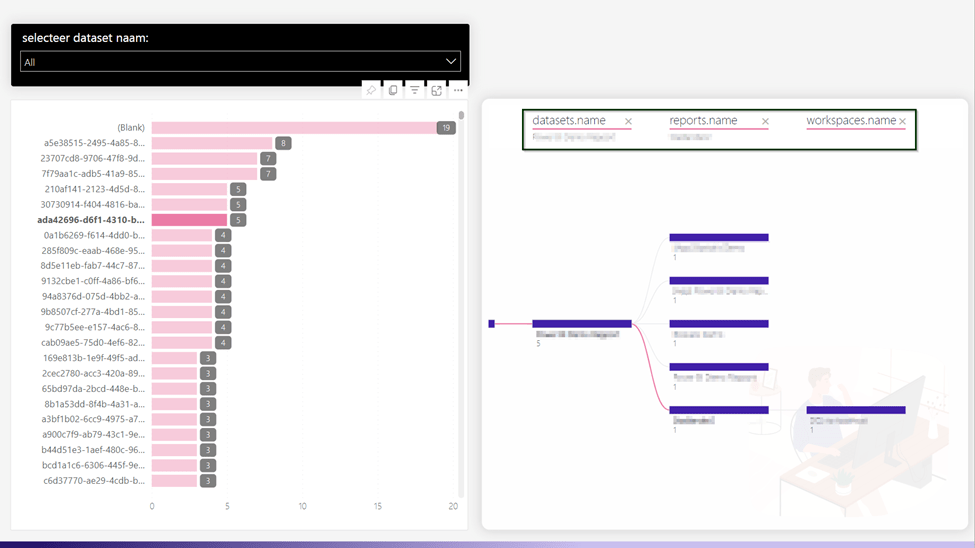This screenshot has height=548, width=975.
Task: Select the workspace node at tree's end
Action: (x=855, y=410)
